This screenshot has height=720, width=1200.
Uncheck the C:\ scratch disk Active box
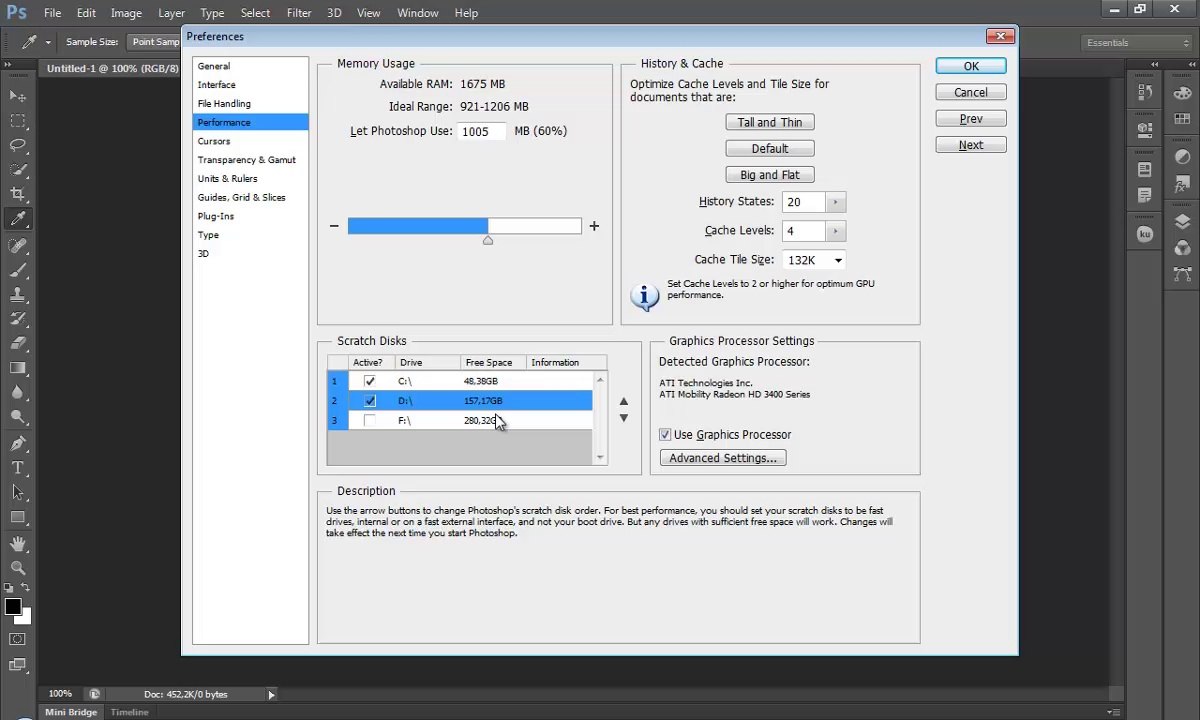(370, 381)
